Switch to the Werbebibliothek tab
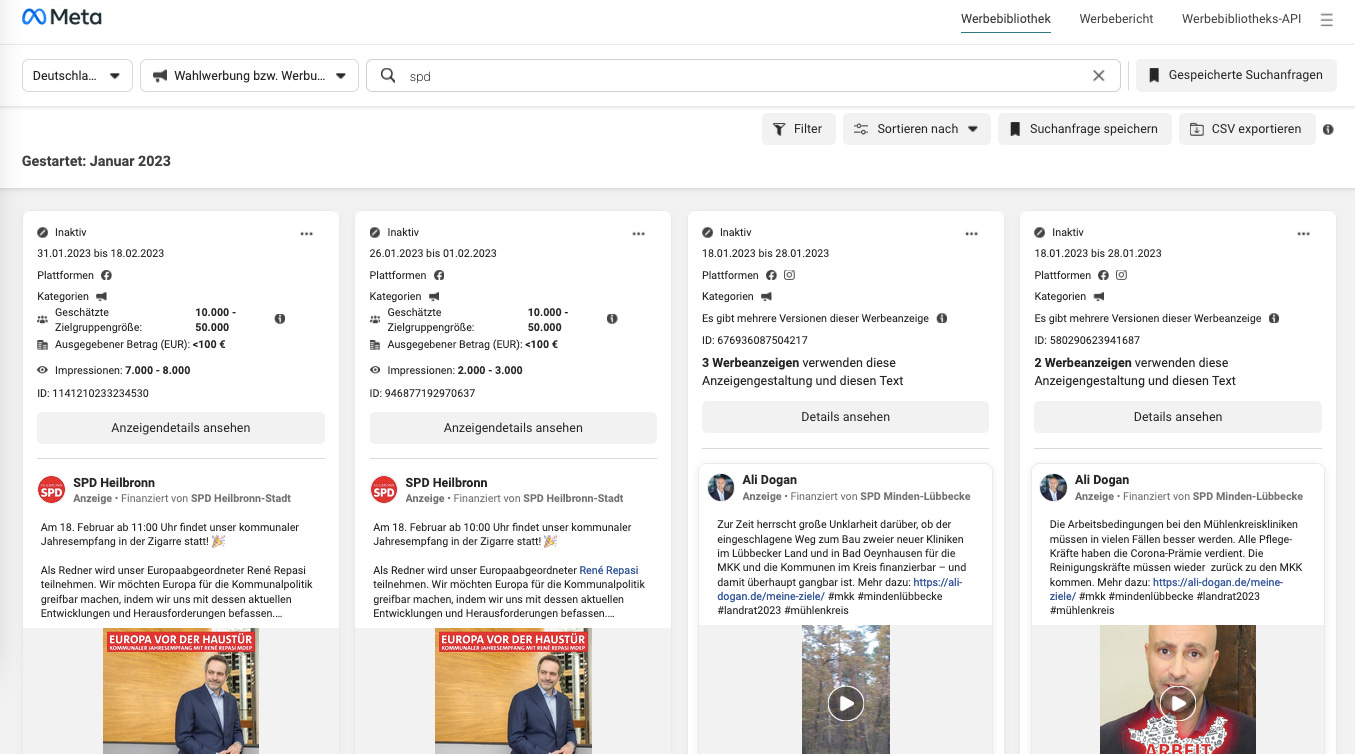This screenshot has width=1355, height=754. coord(1006,19)
